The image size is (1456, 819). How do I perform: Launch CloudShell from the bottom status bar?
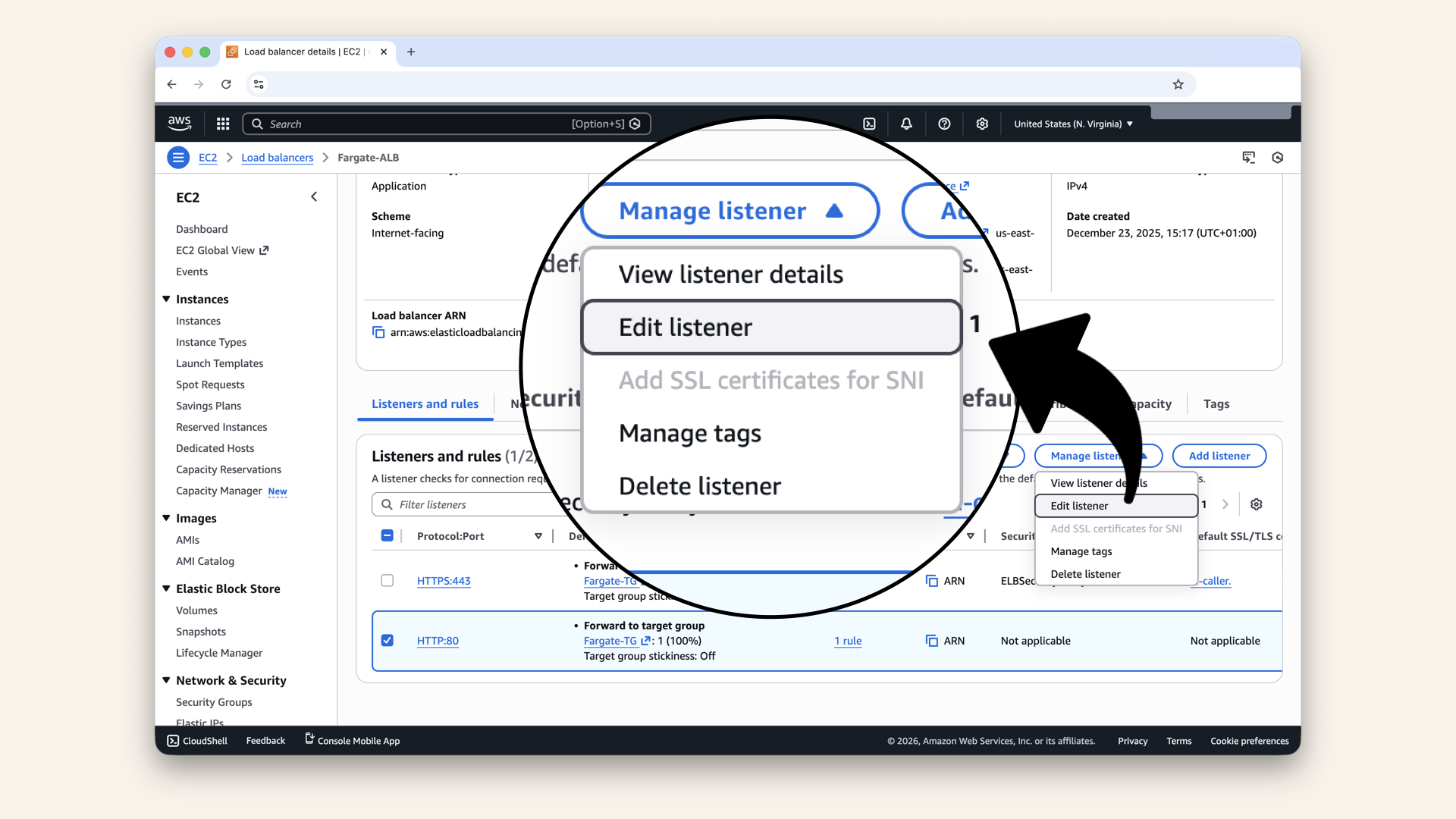(196, 741)
